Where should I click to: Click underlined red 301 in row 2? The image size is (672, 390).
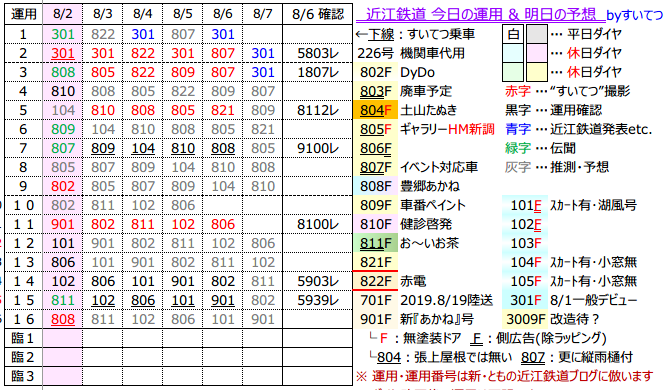point(63,53)
